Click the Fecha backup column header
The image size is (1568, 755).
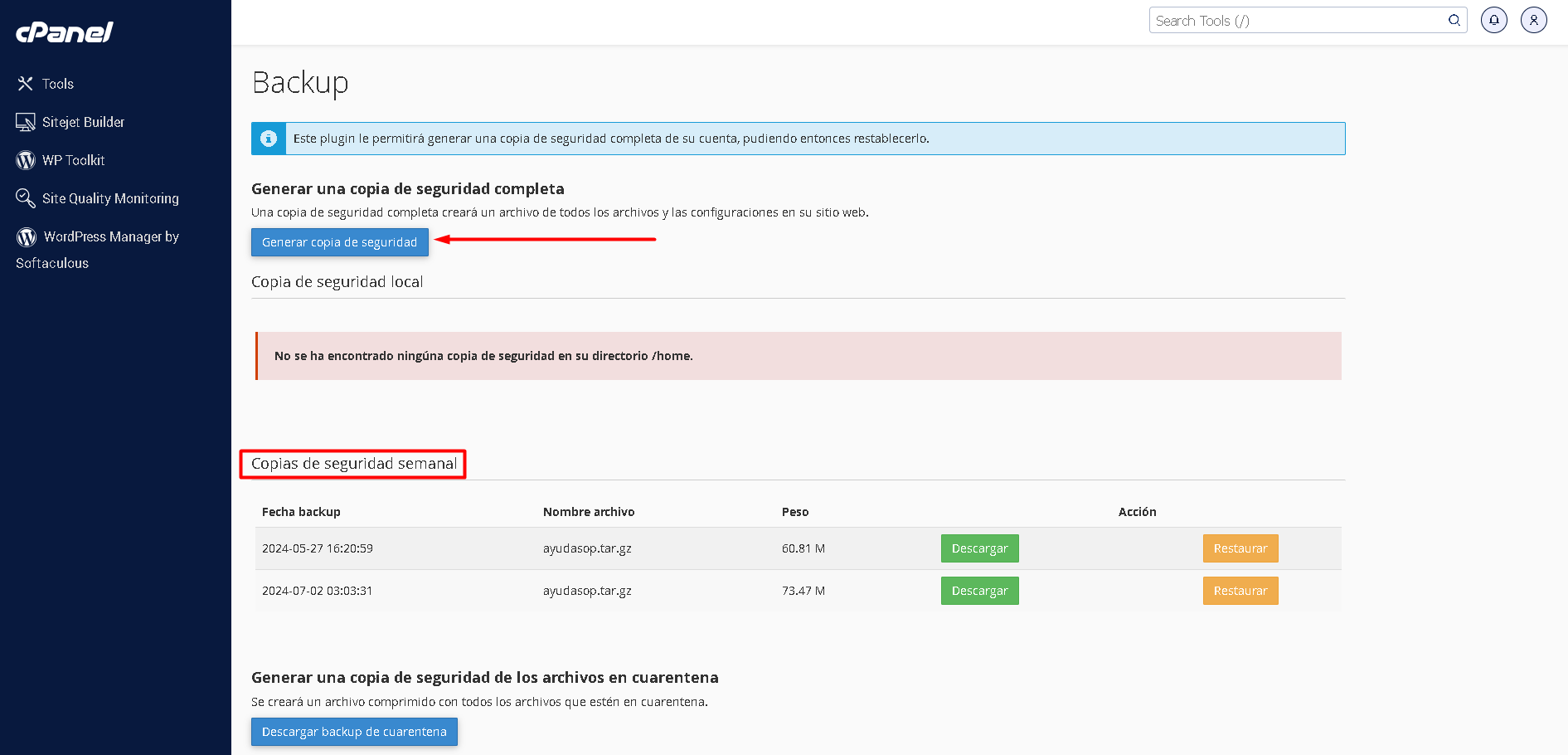point(301,512)
